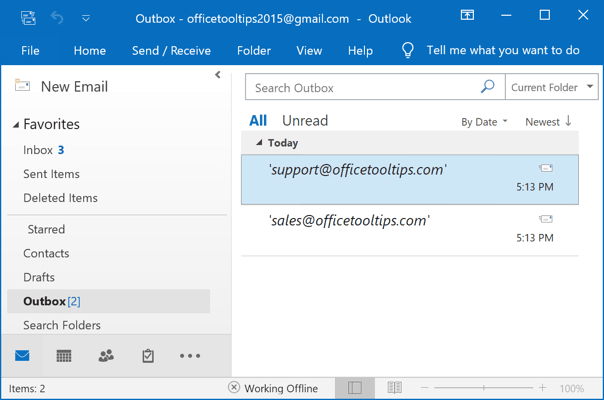Viewport: 604px width, 400px height.
Task: Adjust the zoom slider in status bar
Action: coord(484,388)
